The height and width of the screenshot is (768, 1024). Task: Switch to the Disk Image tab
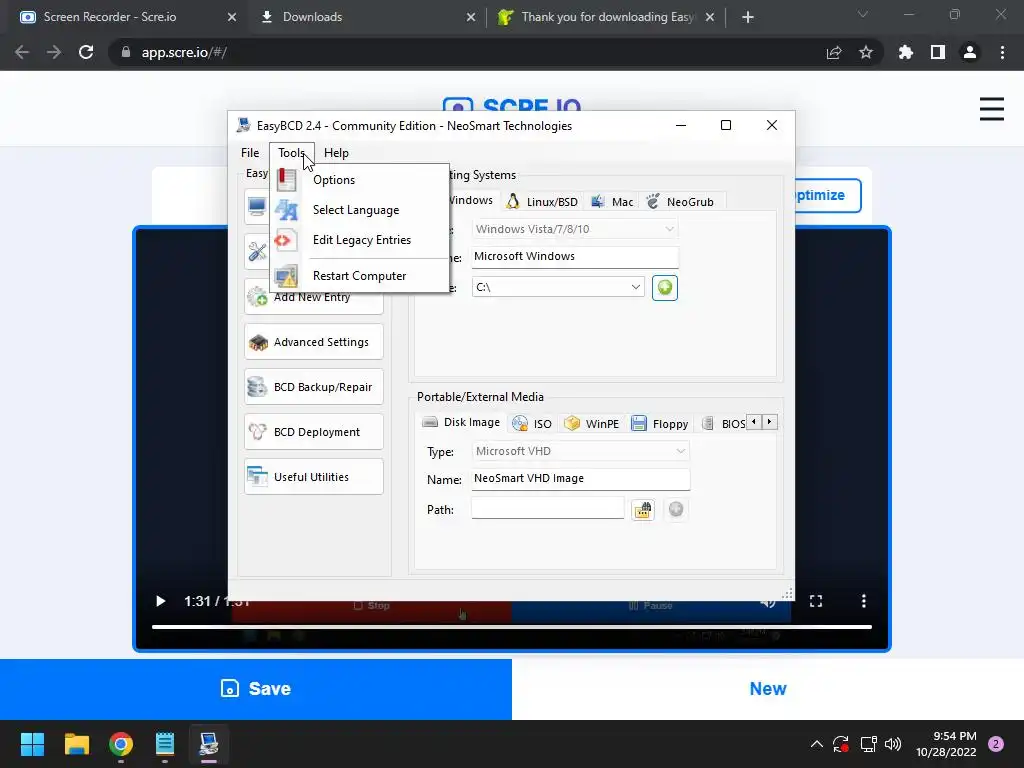[461, 423]
